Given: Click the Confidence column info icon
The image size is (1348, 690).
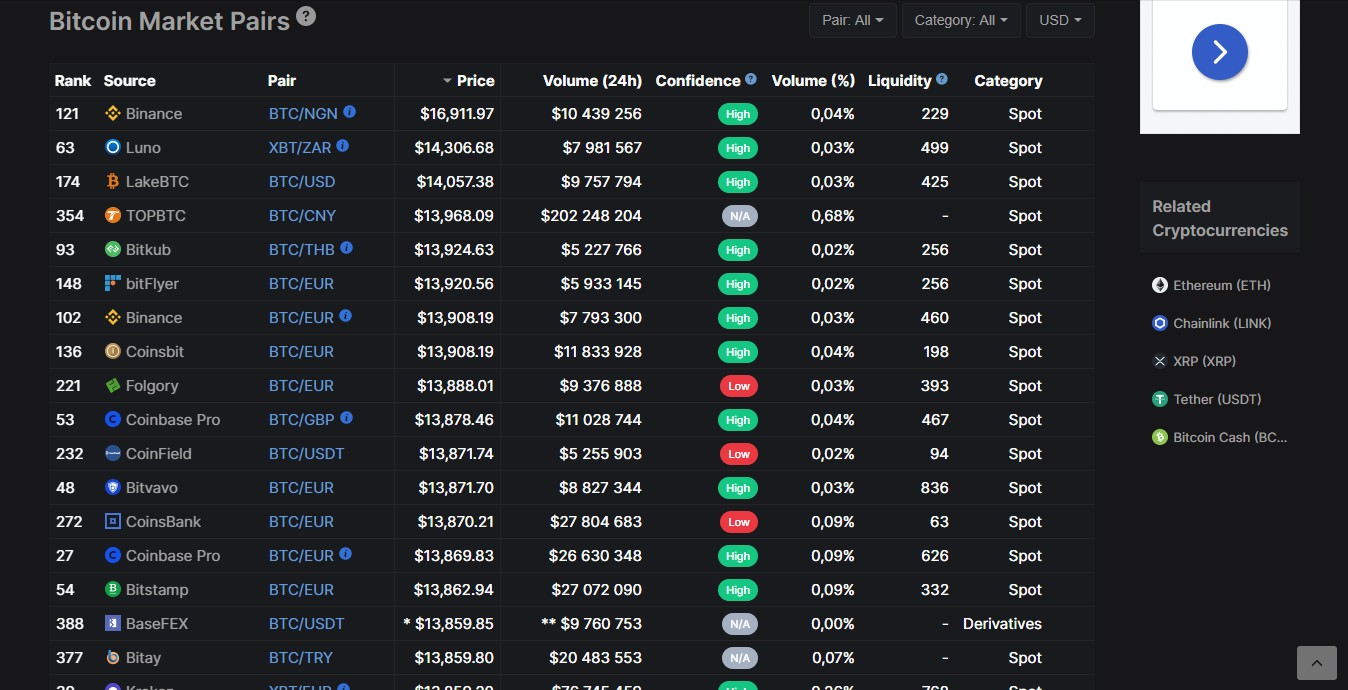Looking at the screenshot, I should click(751, 79).
